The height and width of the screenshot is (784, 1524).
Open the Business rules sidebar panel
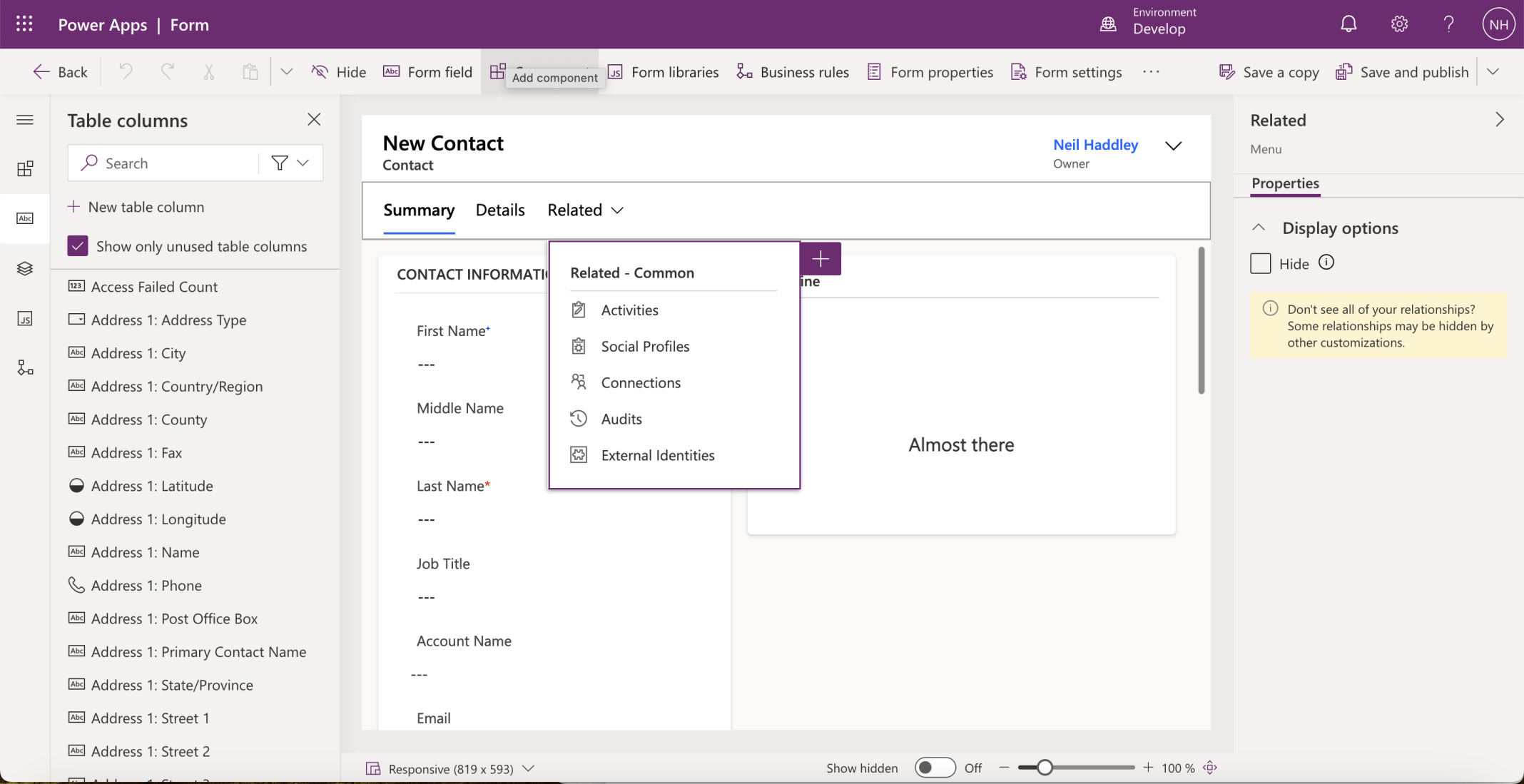coord(25,368)
